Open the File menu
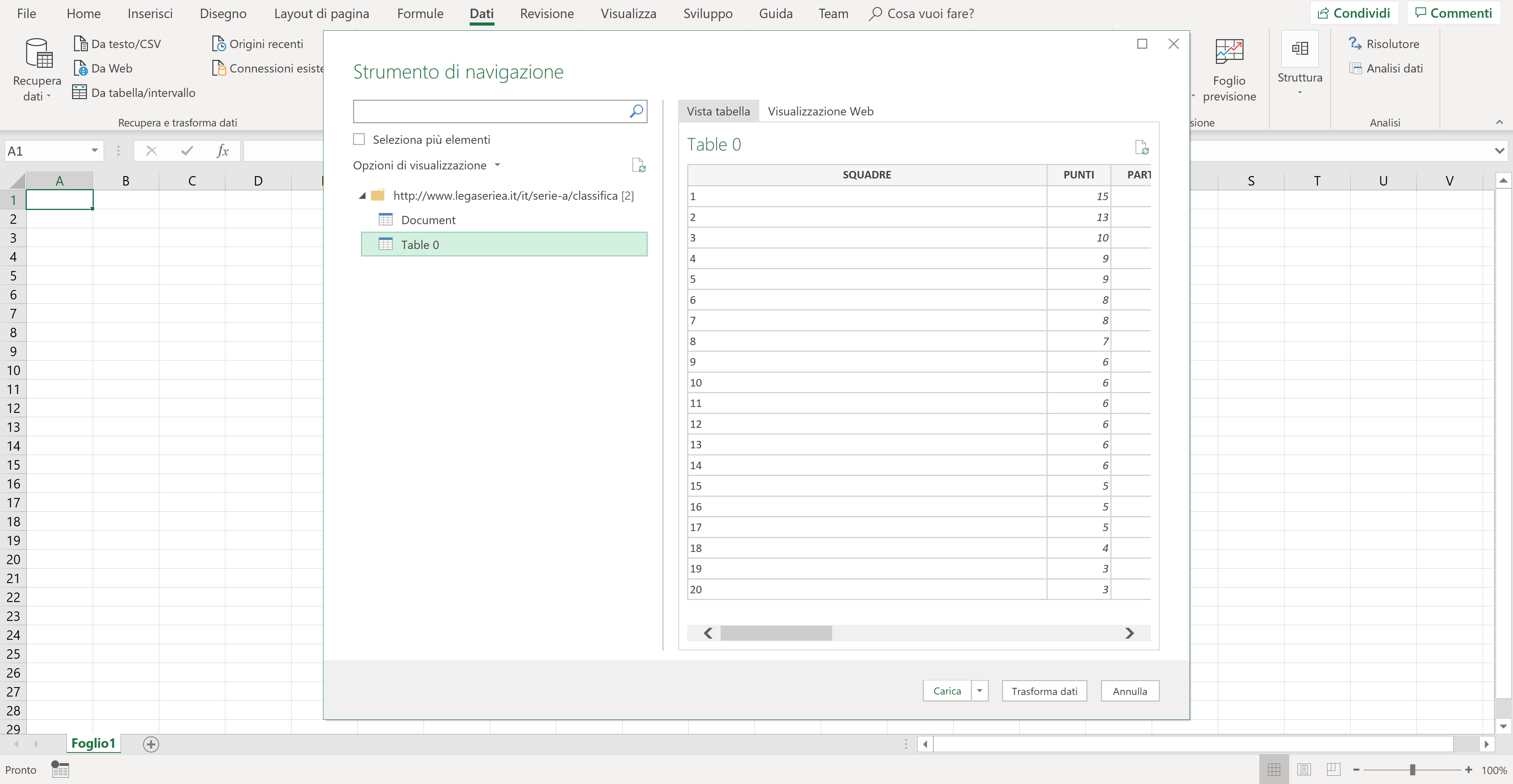1513x784 pixels. [26, 13]
